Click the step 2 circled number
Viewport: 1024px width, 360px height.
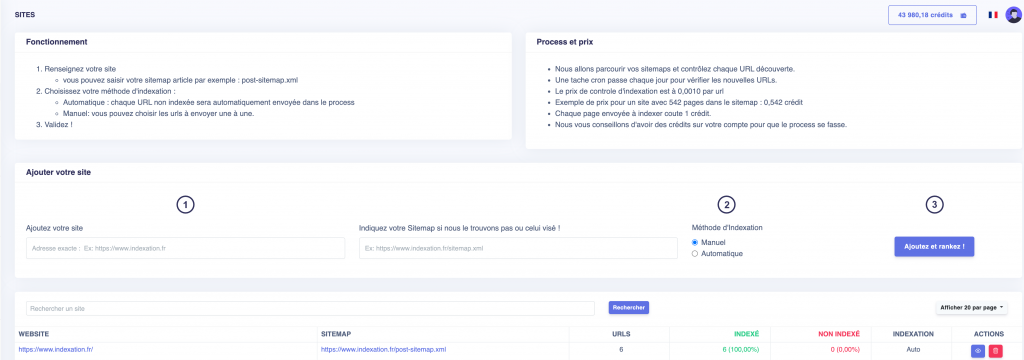coord(726,205)
